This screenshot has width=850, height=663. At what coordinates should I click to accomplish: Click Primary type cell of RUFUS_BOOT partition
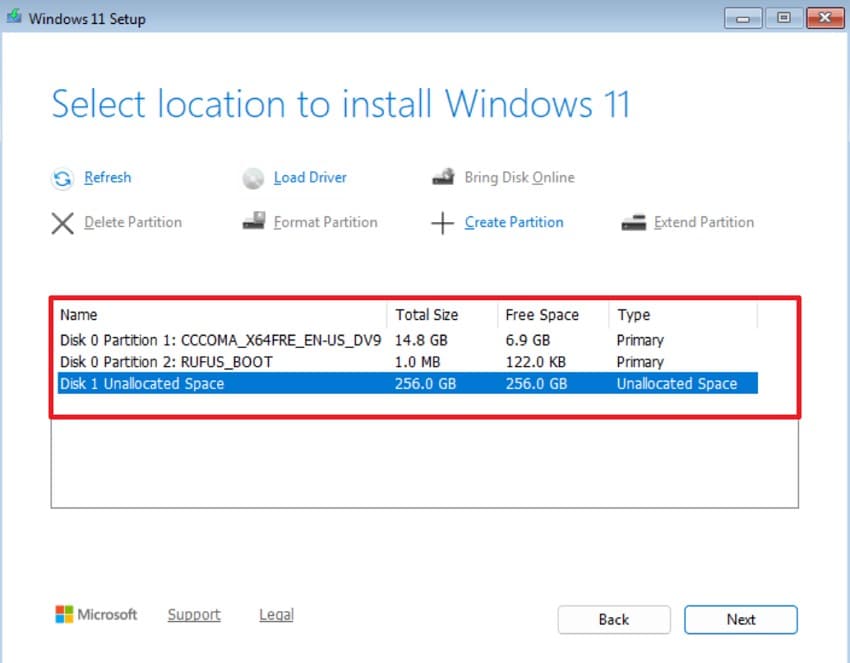640,362
